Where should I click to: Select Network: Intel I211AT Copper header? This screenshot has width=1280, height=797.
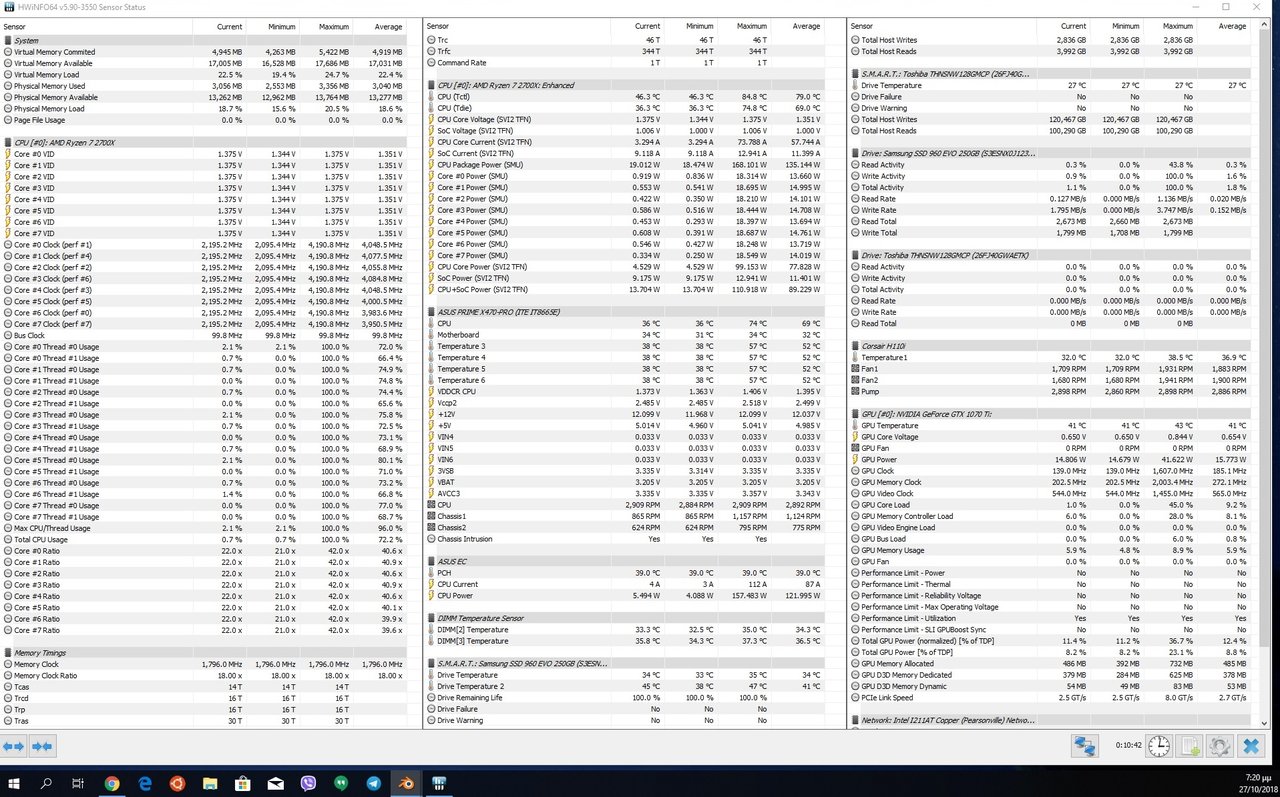point(1049,720)
